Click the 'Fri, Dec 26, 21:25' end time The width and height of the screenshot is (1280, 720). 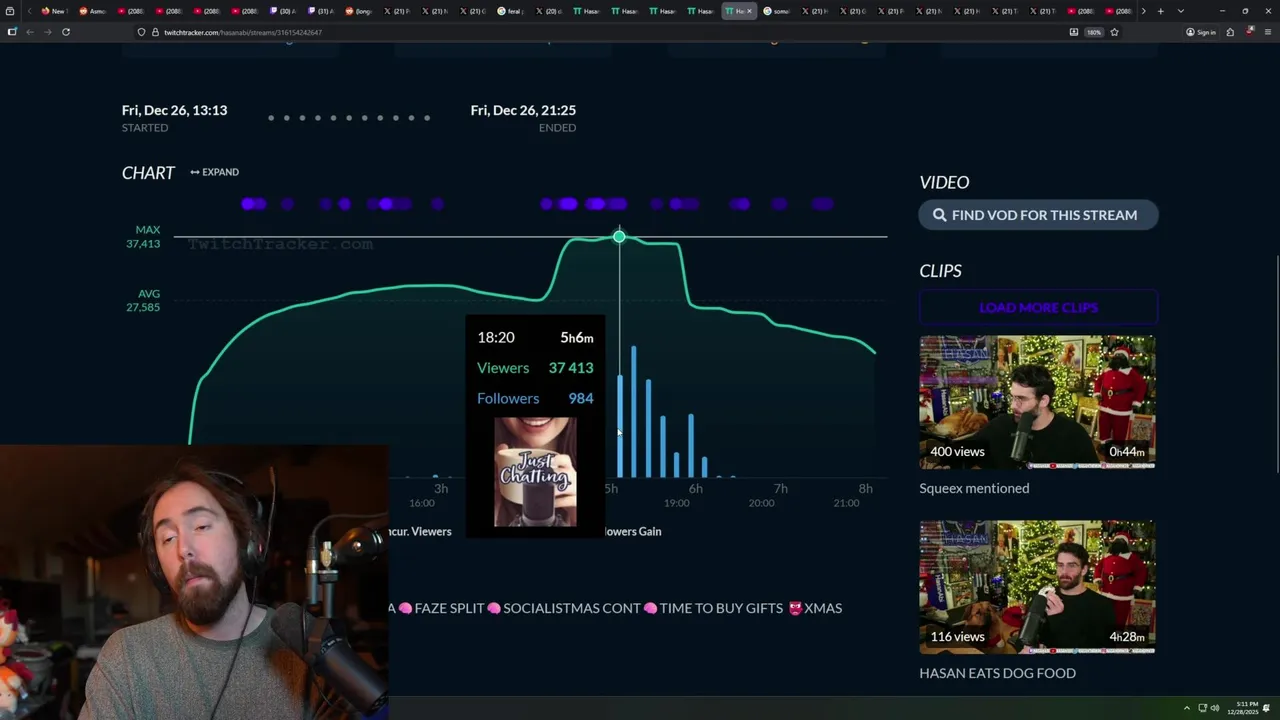pos(523,110)
